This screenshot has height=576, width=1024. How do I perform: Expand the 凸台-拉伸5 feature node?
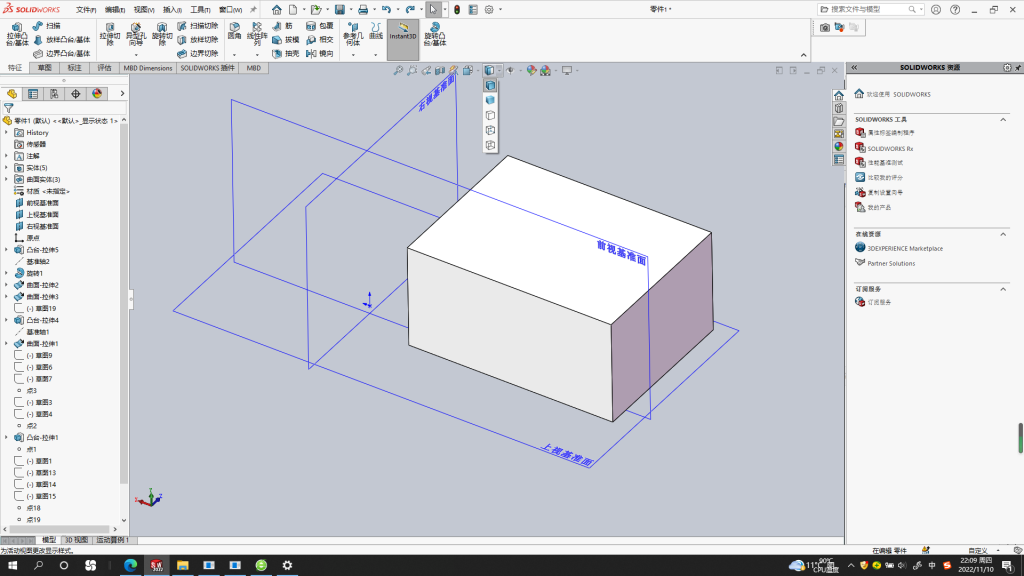coord(7,249)
